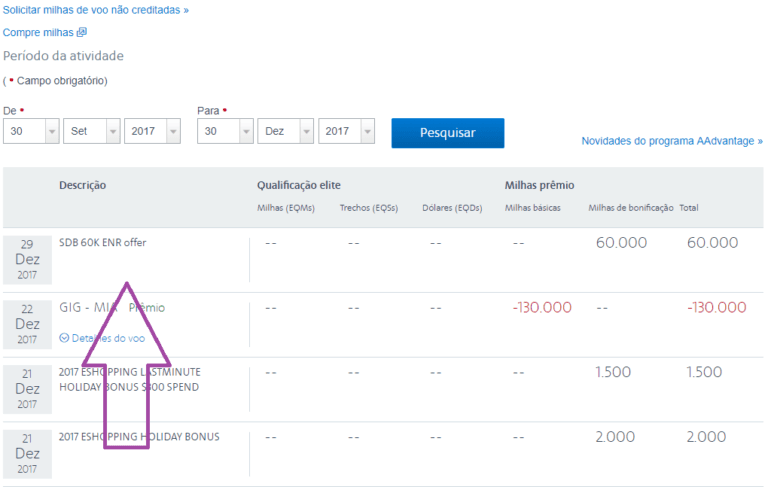Select the SDB 60K ENR offer entry
The image size is (768, 487).
[102, 243]
